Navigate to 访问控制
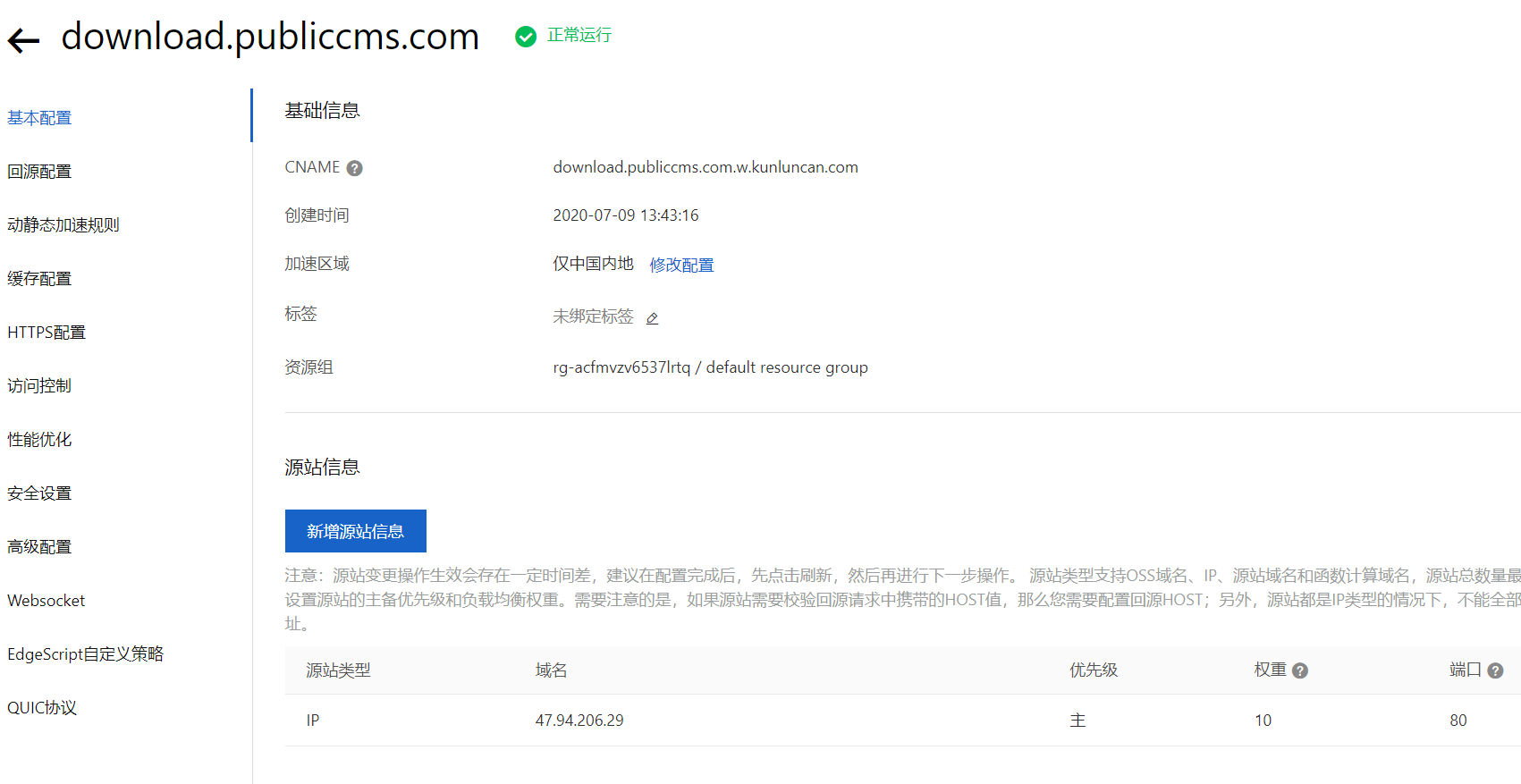The height and width of the screenshot is (784, 1521). point(39,386)
